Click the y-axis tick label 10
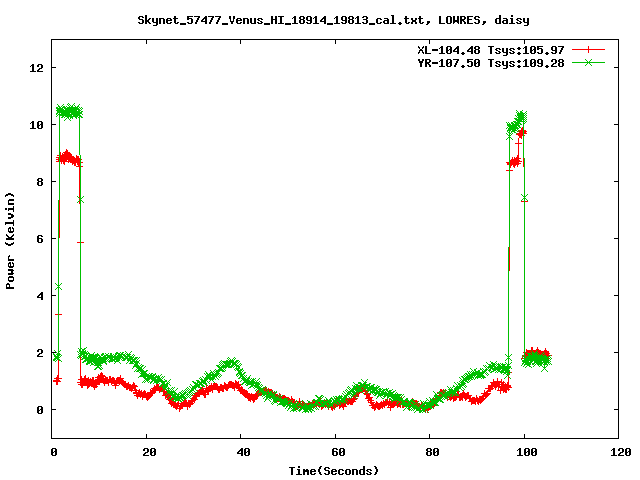The height and width of the screenshot is (480, 640). 36,125
